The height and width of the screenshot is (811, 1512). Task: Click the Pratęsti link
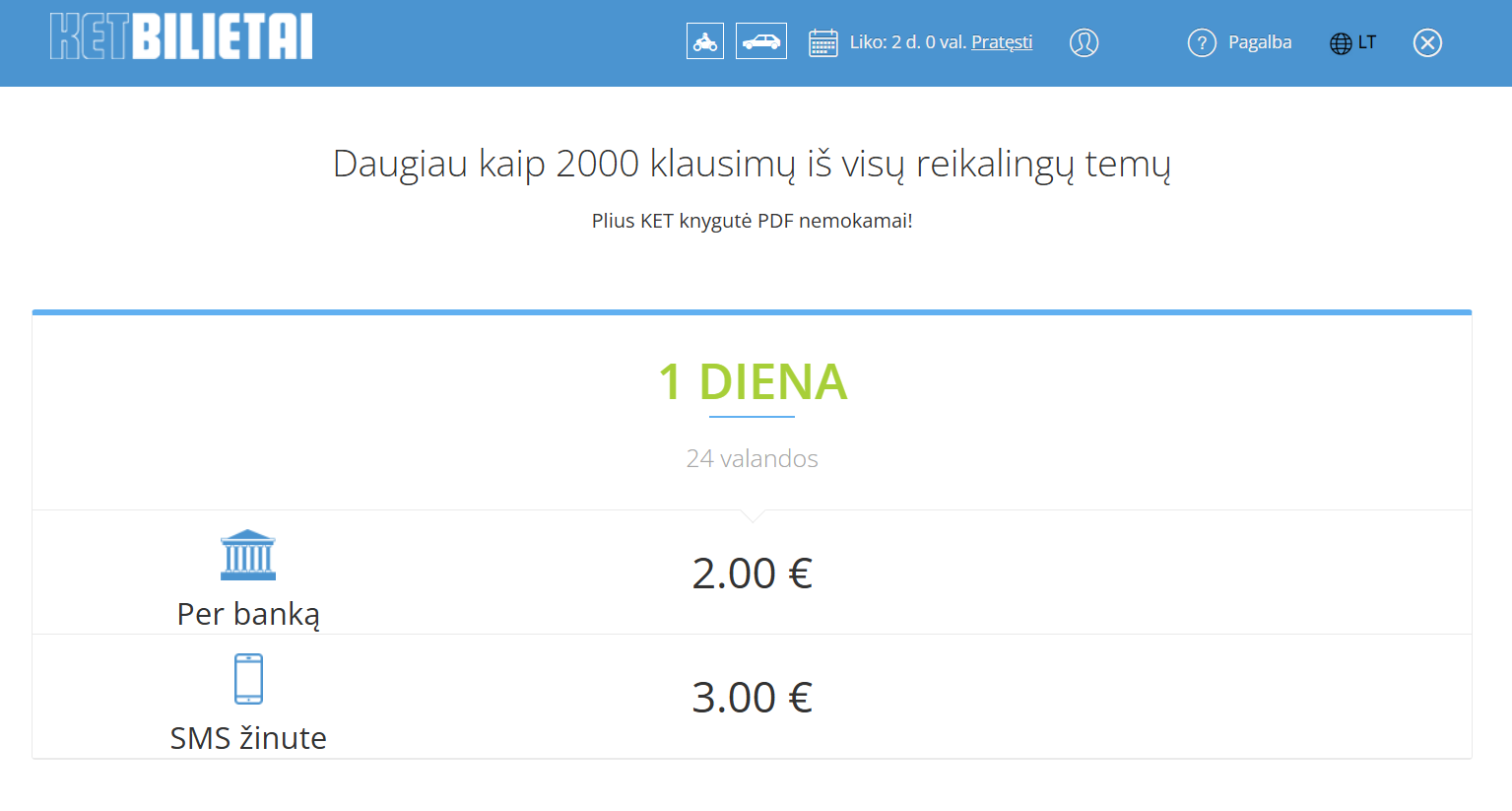pyautogui.click(x=1002, y=42)
